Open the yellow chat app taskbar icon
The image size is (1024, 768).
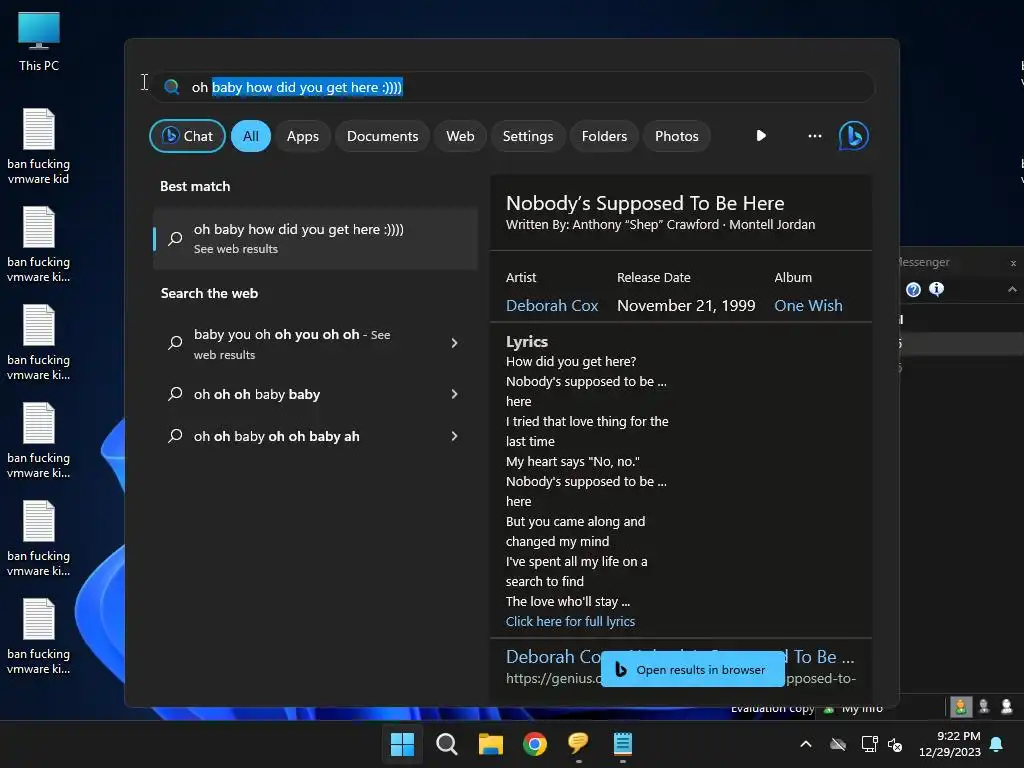[579, 744]
